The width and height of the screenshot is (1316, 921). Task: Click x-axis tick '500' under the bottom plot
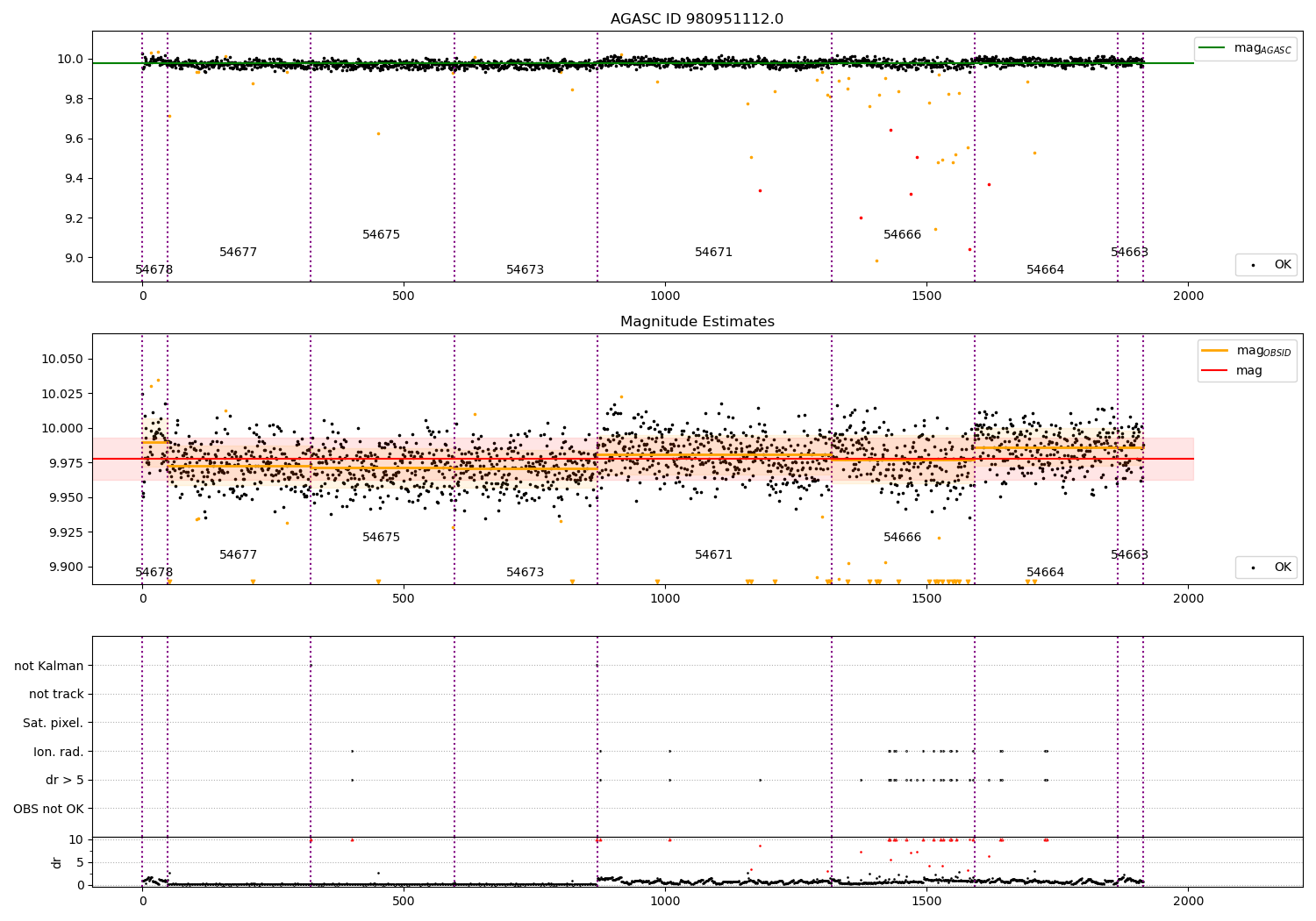(x=404, y=902)
